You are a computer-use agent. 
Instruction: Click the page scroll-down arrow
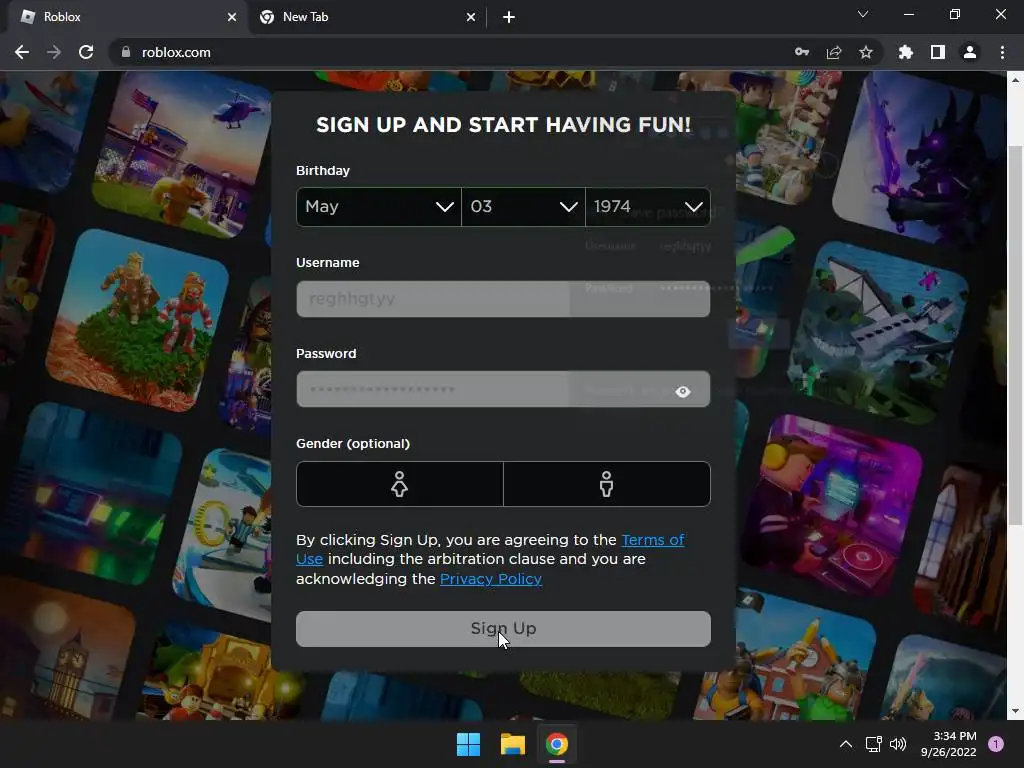click(1015, 711)
